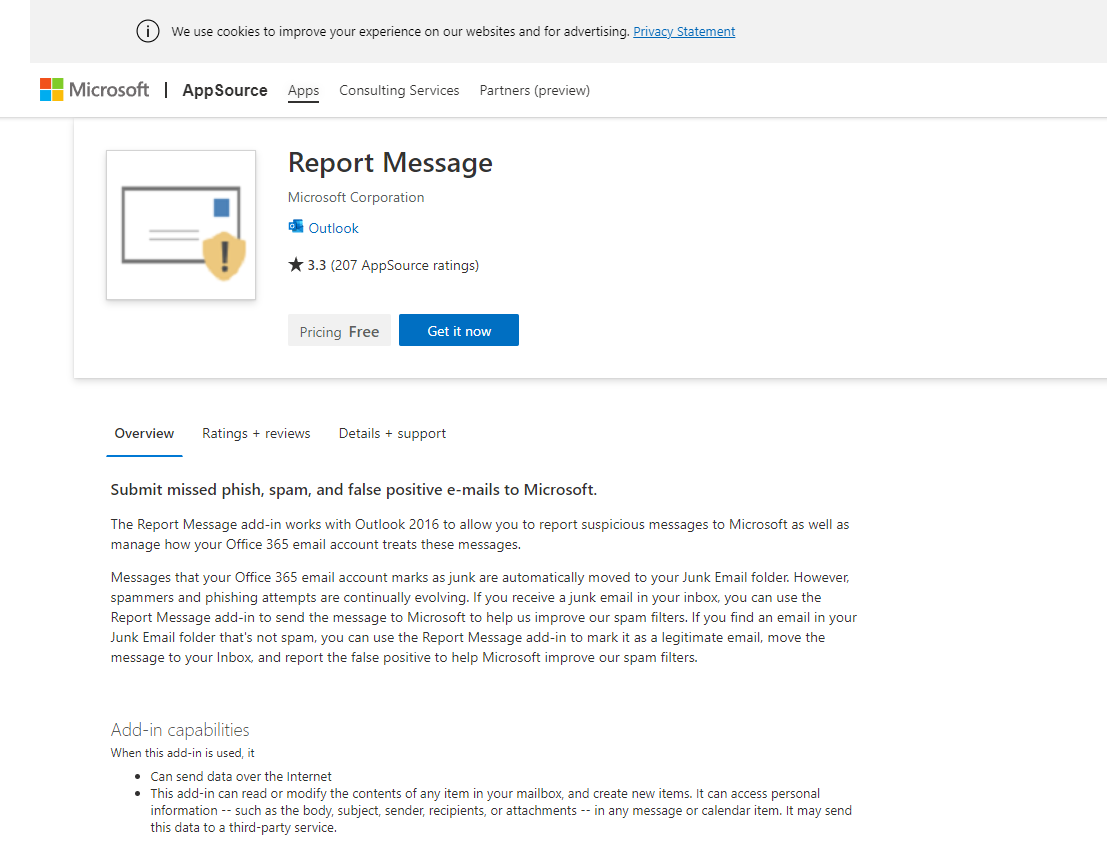Open the Report Message app thumbnail
This screenshot has width=1107, height=858.
pos(181,225)
